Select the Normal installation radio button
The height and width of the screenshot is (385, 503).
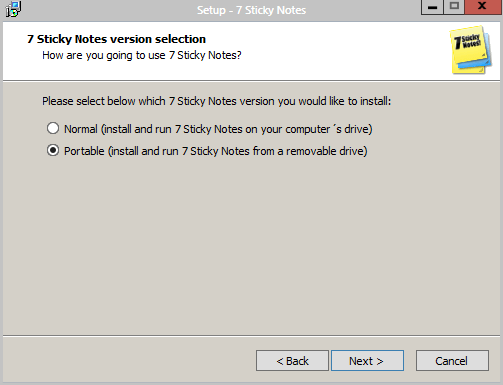coord(53,128)
